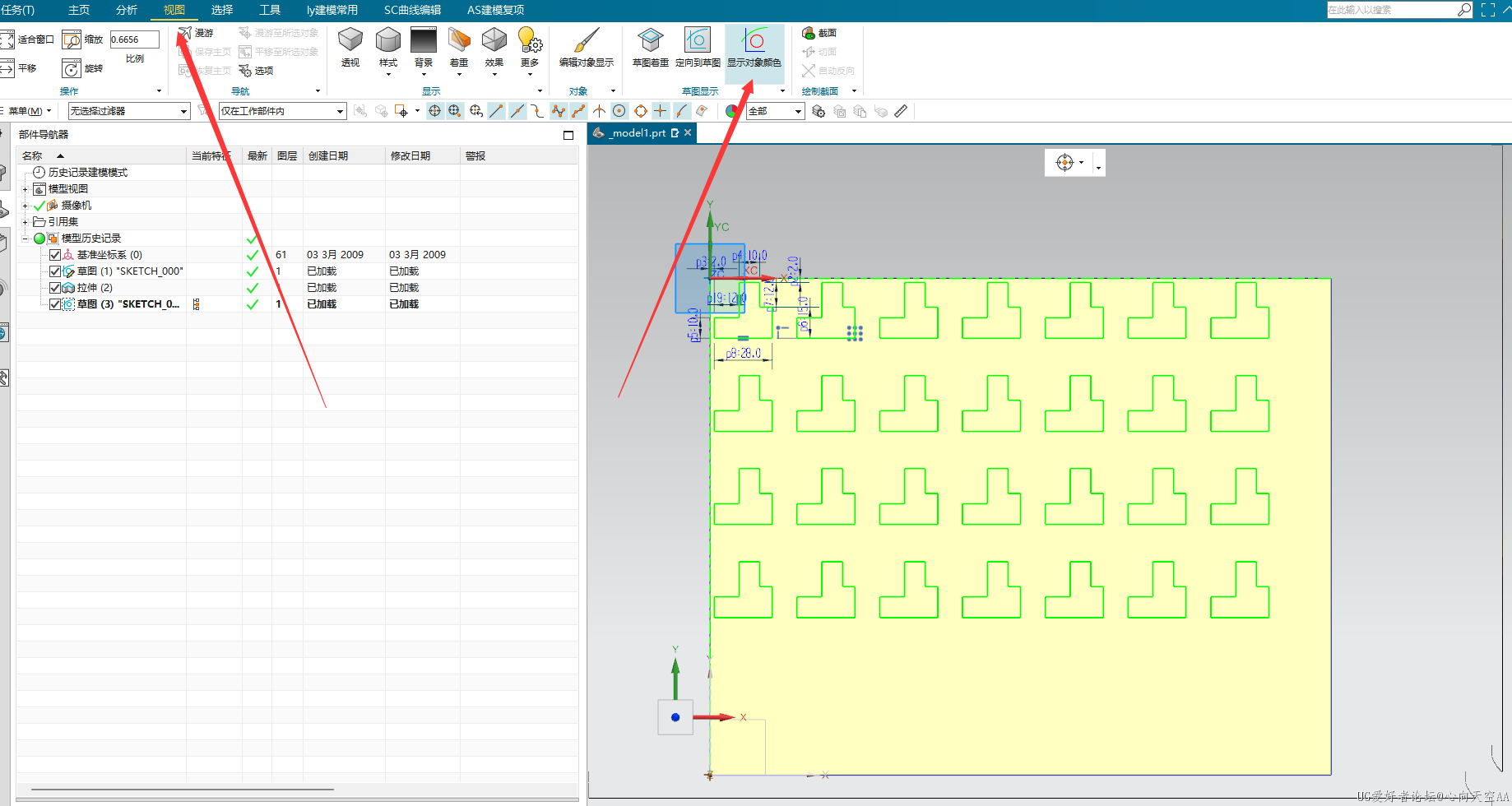The image size is (1512, 806).
Task: Click the 透视 perspective cube icon
Action: coord(350,39)
